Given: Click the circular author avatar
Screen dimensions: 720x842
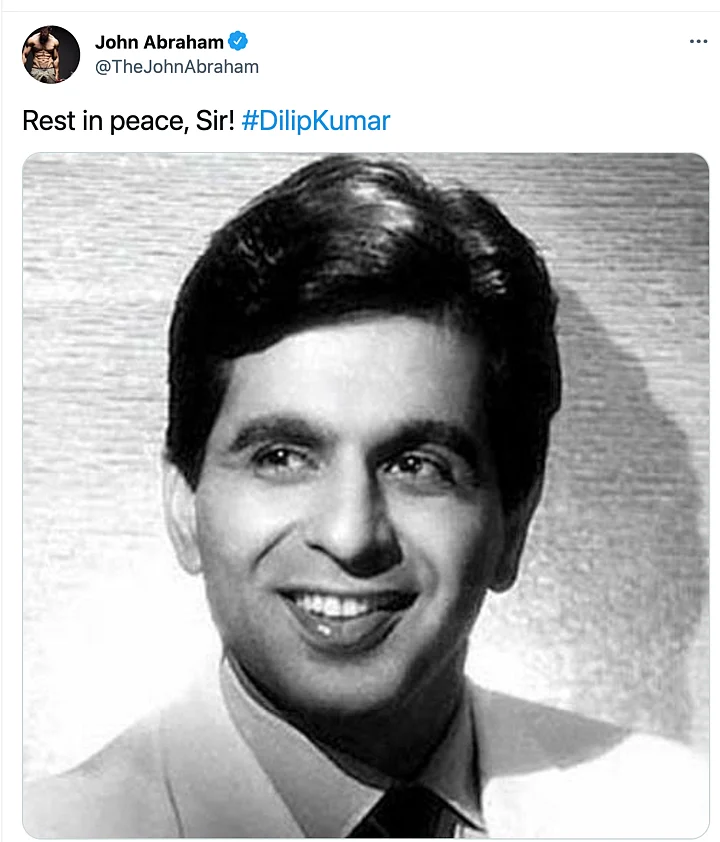Looking at the screenshot, I should click(x=51, y=54).
